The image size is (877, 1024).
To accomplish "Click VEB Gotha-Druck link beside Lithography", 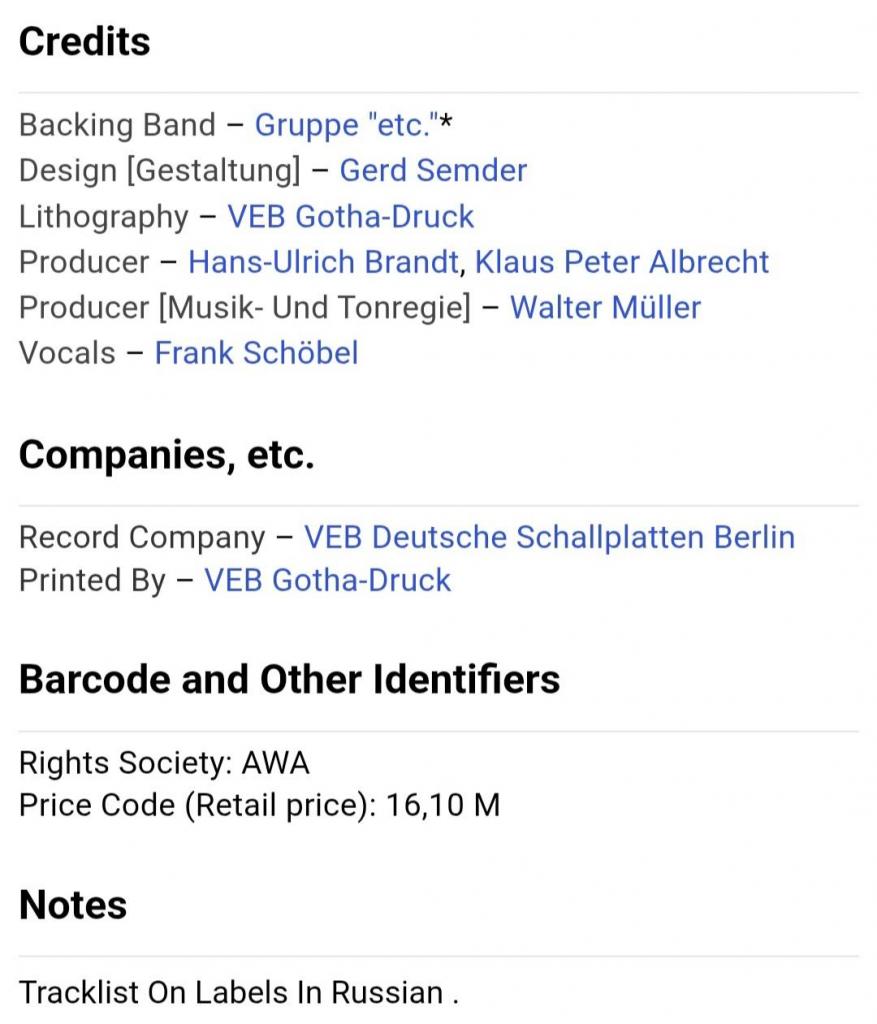I will tap(350, 216).
